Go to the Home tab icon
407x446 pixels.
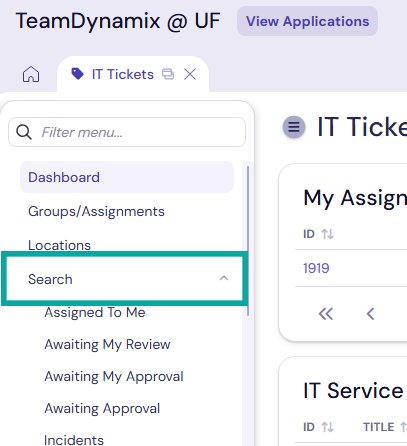[x=31, y=74]
